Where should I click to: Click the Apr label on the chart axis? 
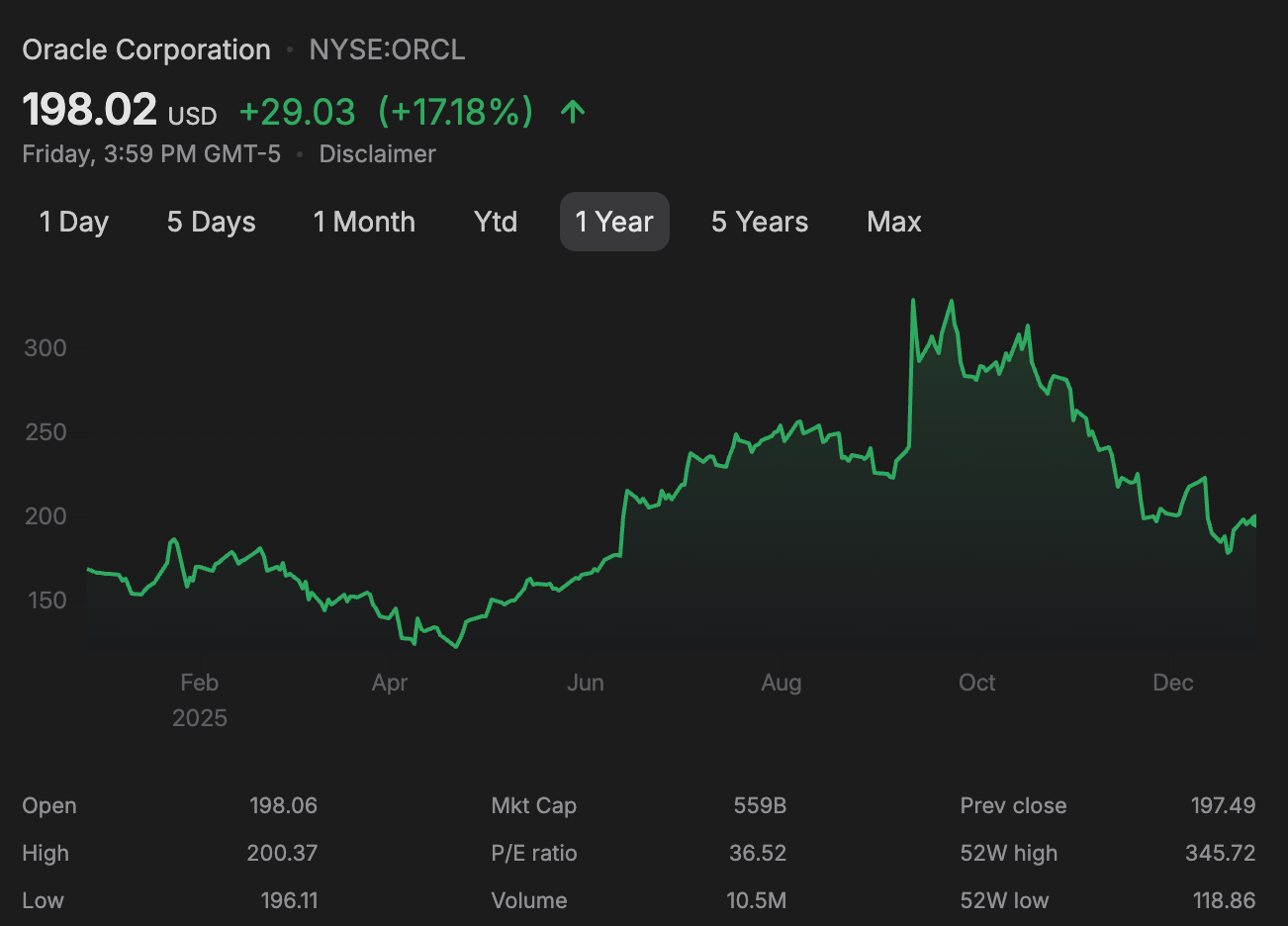point(390,683)
